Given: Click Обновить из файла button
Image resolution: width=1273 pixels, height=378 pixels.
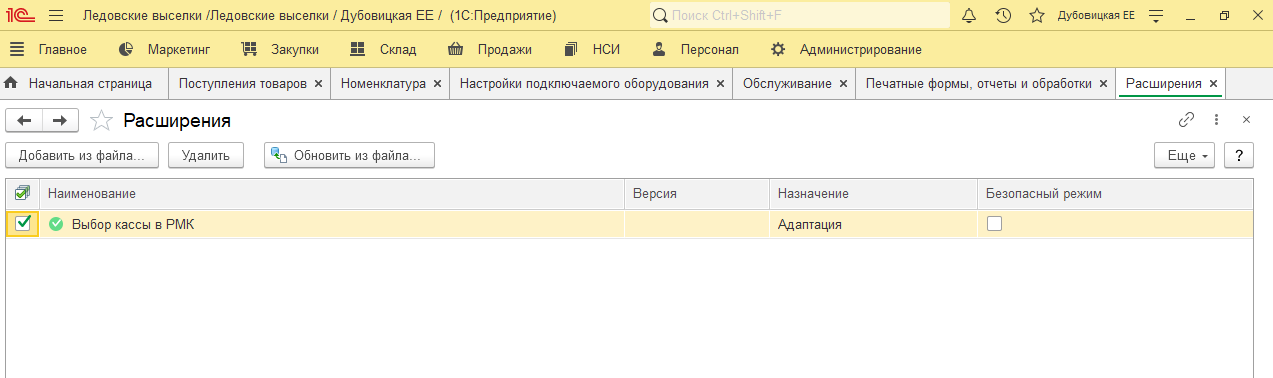Looking at the screenshot, I should pos(349,155).
